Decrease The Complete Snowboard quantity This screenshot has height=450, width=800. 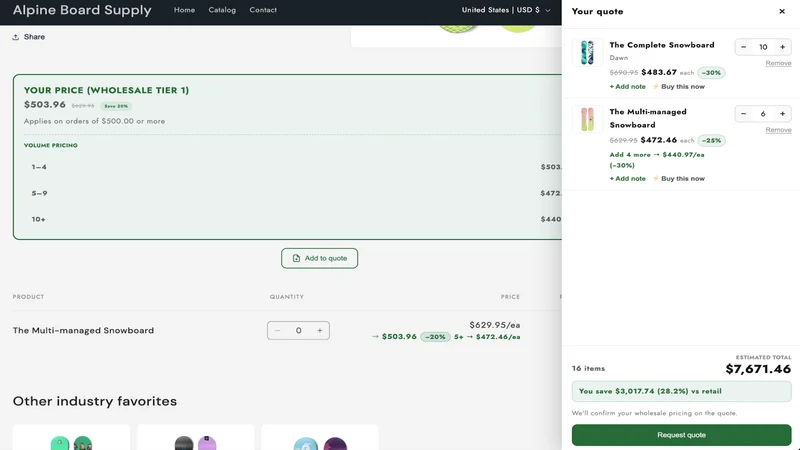pos(743,47)
